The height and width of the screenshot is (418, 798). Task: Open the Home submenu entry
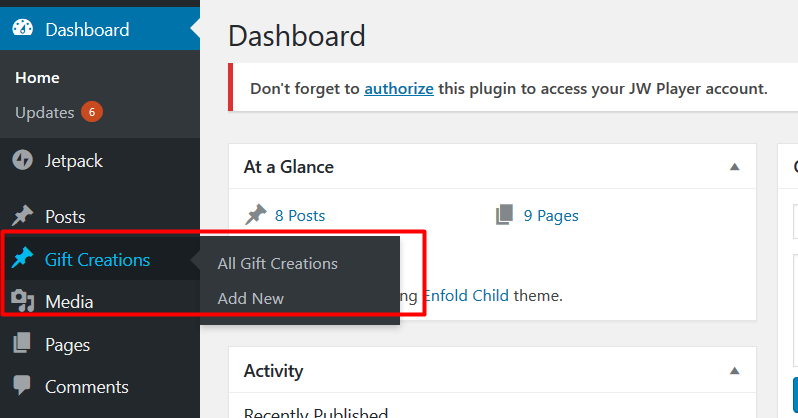(37, 77)
